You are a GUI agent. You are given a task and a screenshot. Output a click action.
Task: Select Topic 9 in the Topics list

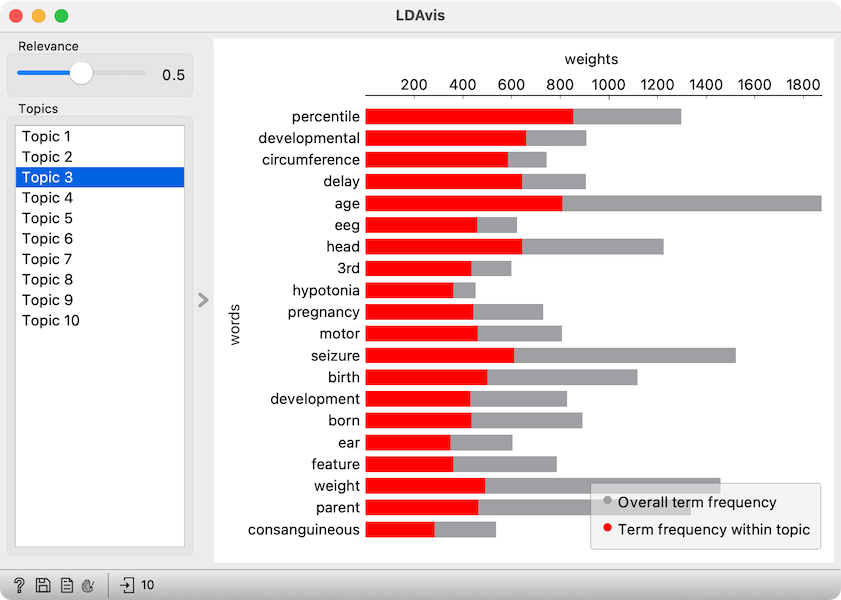100,300
